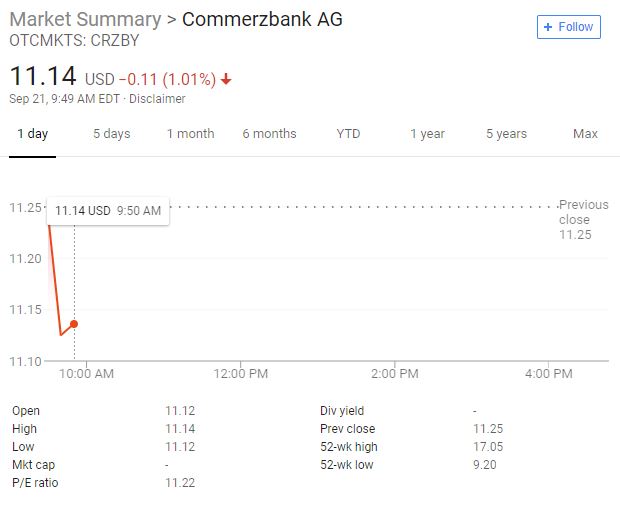Switch to the 1 year tab
The height and width of the screenshot is (506, 620).
[x=427, y=134]
